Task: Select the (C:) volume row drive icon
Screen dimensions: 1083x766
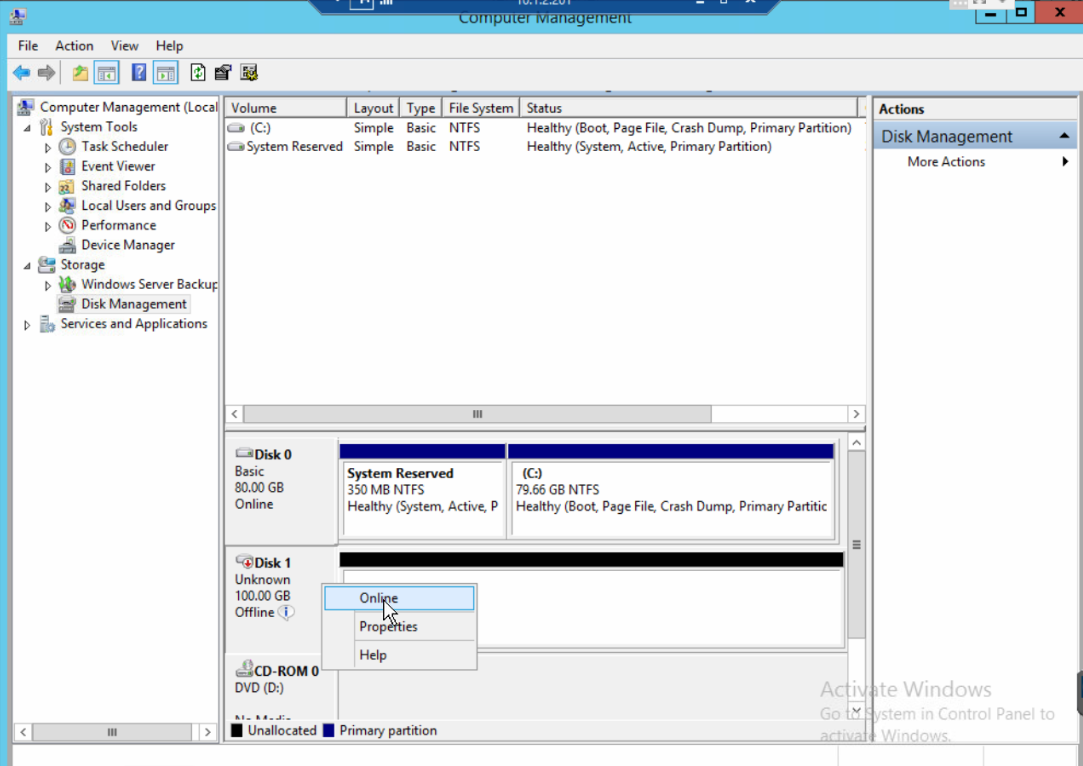Action: pos(236,128)
